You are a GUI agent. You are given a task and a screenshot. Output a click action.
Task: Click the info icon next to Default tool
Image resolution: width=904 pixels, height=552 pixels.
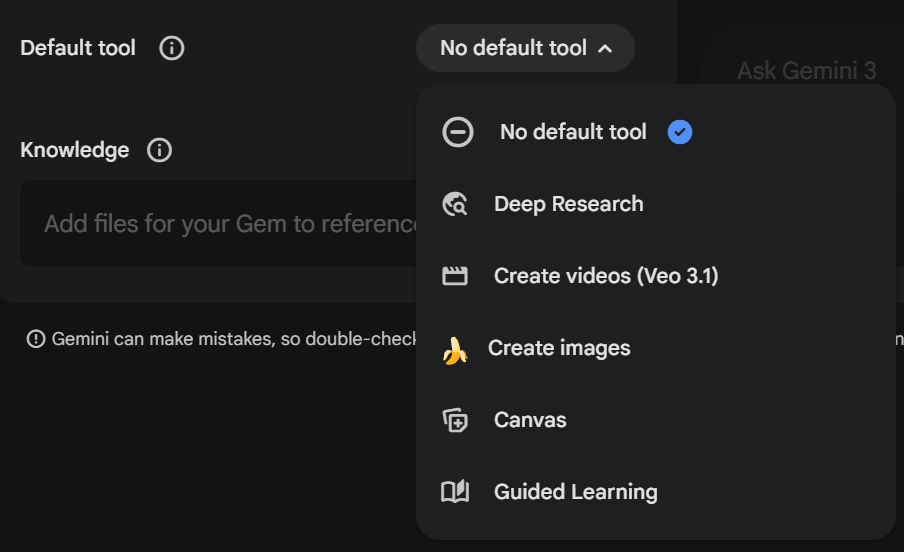pos(172,48)
